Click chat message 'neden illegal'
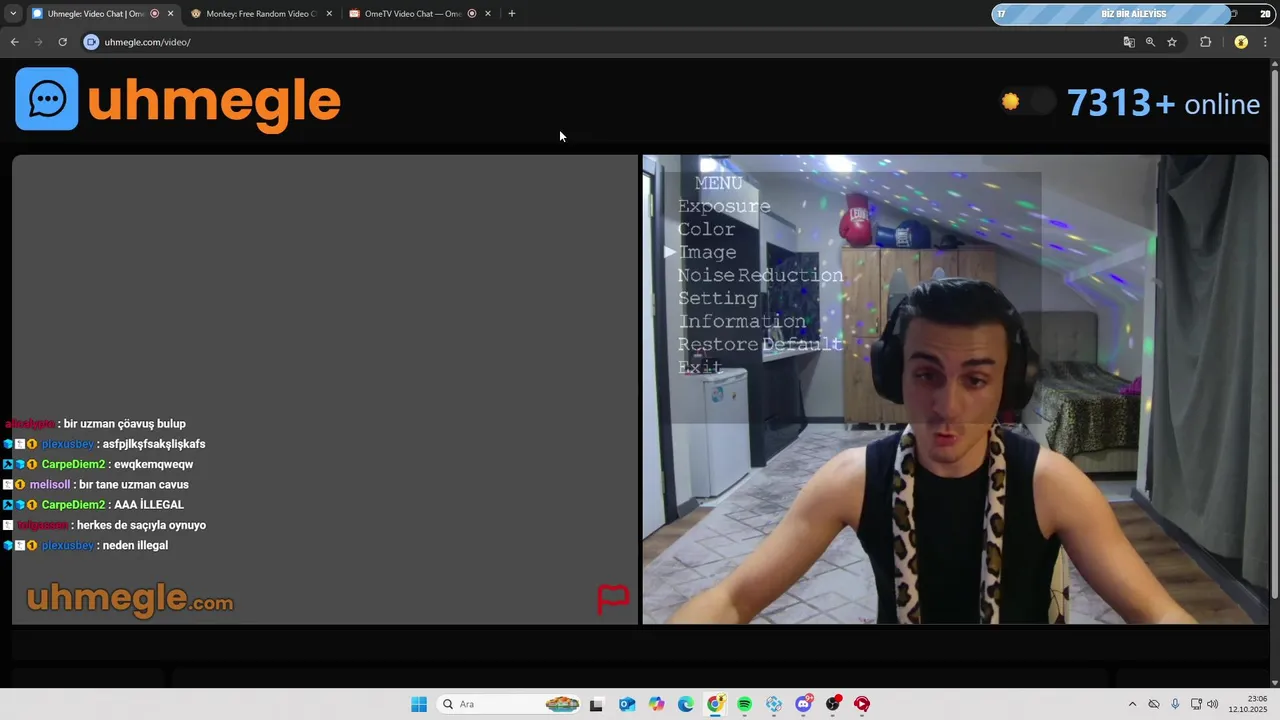 pos(135,545)
